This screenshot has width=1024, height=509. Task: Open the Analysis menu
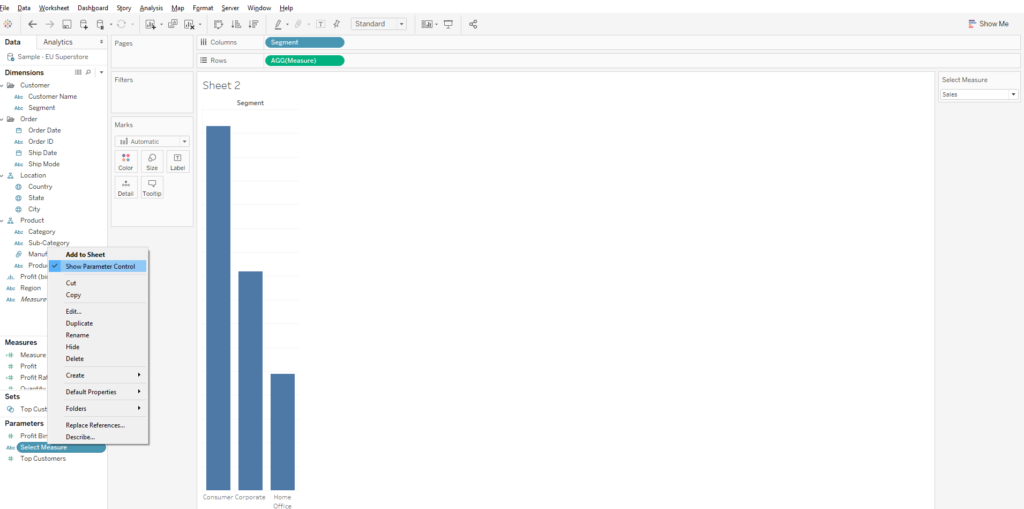(x=152, y=8)
